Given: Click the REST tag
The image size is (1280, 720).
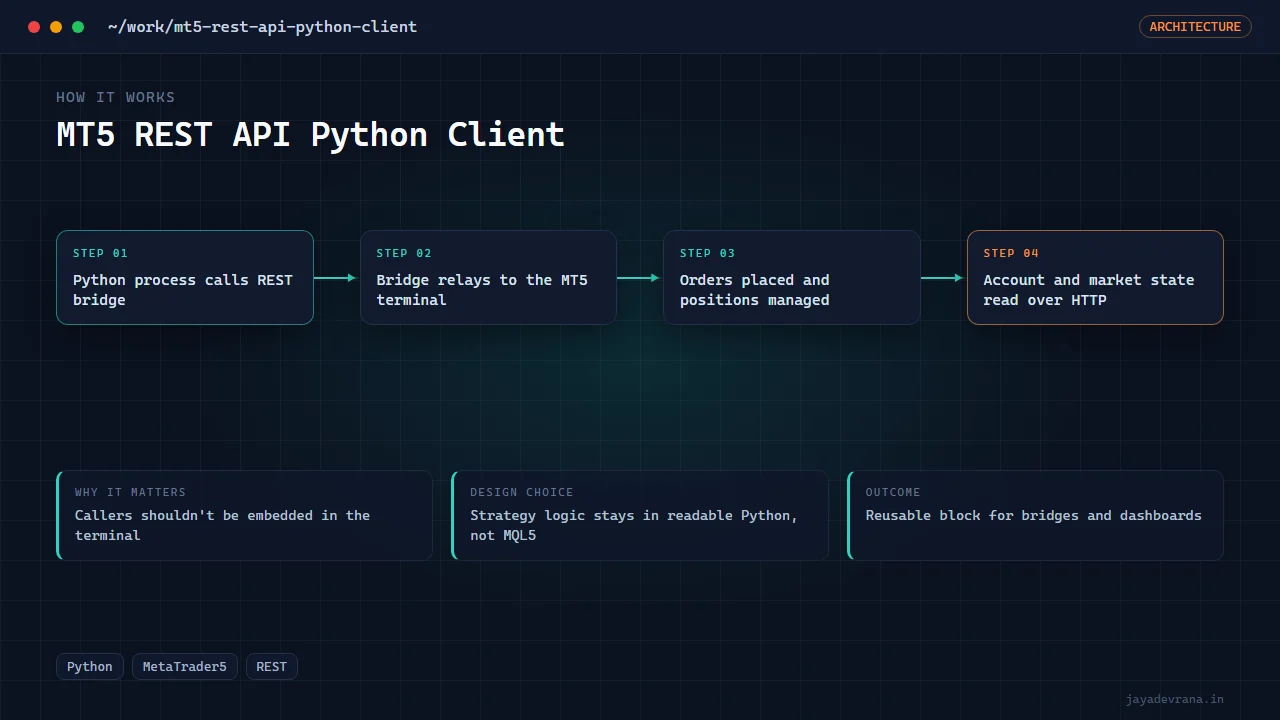Looking at the screenshot, I should coord(272,667).
